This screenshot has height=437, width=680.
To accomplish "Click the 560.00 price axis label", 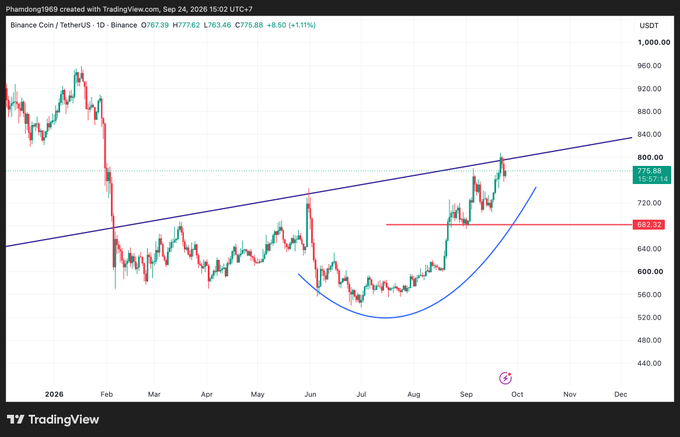I will click(x=649, y=295).
